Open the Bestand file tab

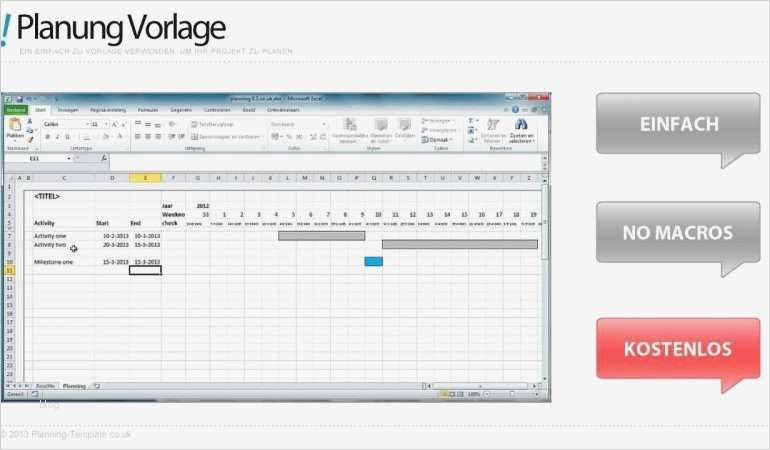16,110
